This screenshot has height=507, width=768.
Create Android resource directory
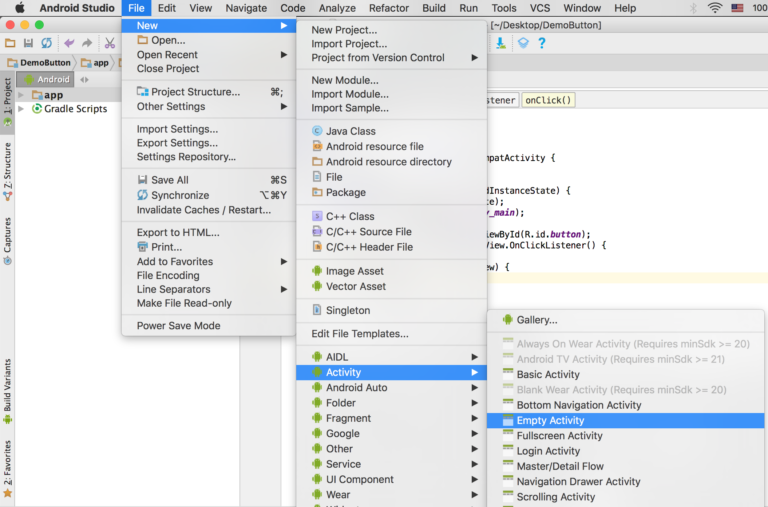click(392, 162)
